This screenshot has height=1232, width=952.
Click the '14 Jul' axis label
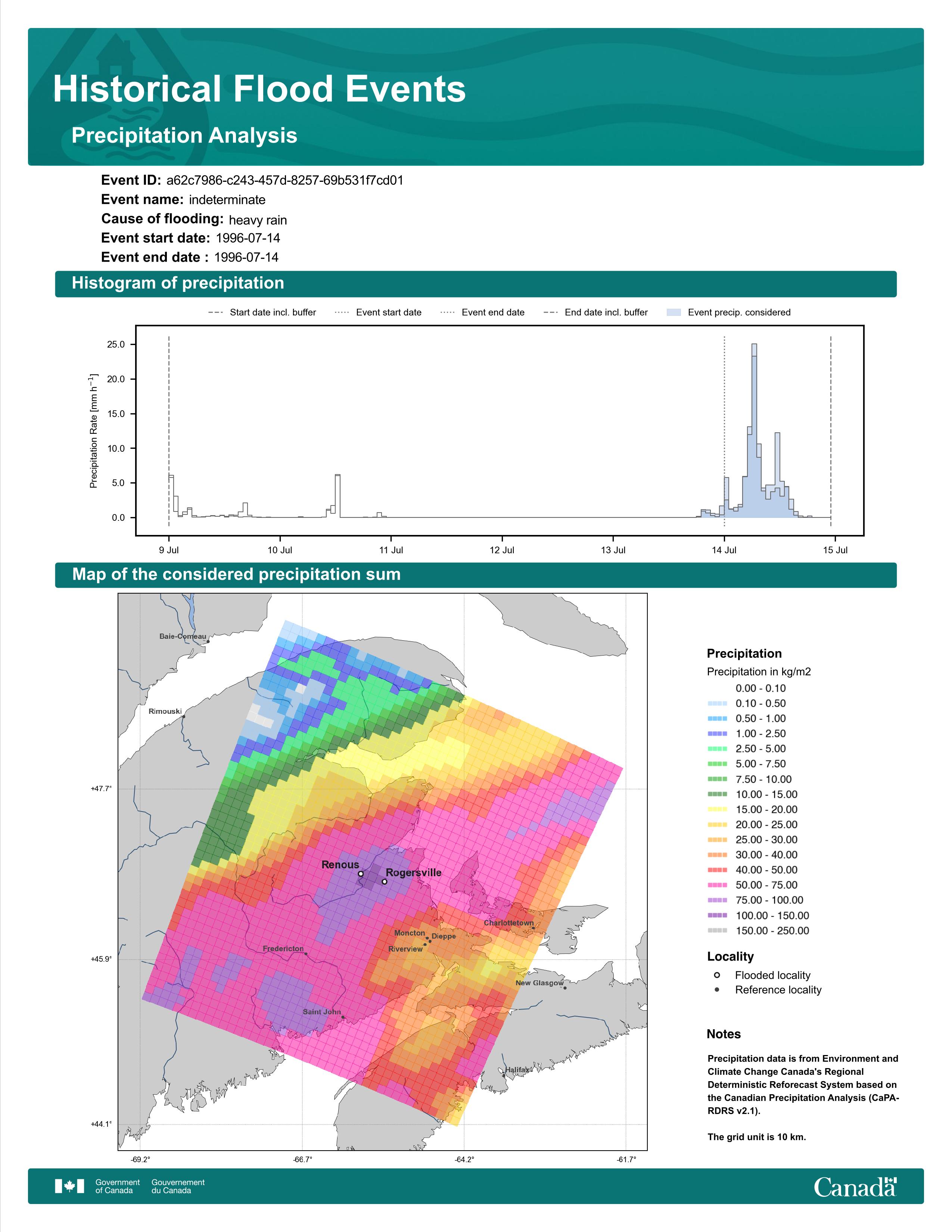point(724,550)
